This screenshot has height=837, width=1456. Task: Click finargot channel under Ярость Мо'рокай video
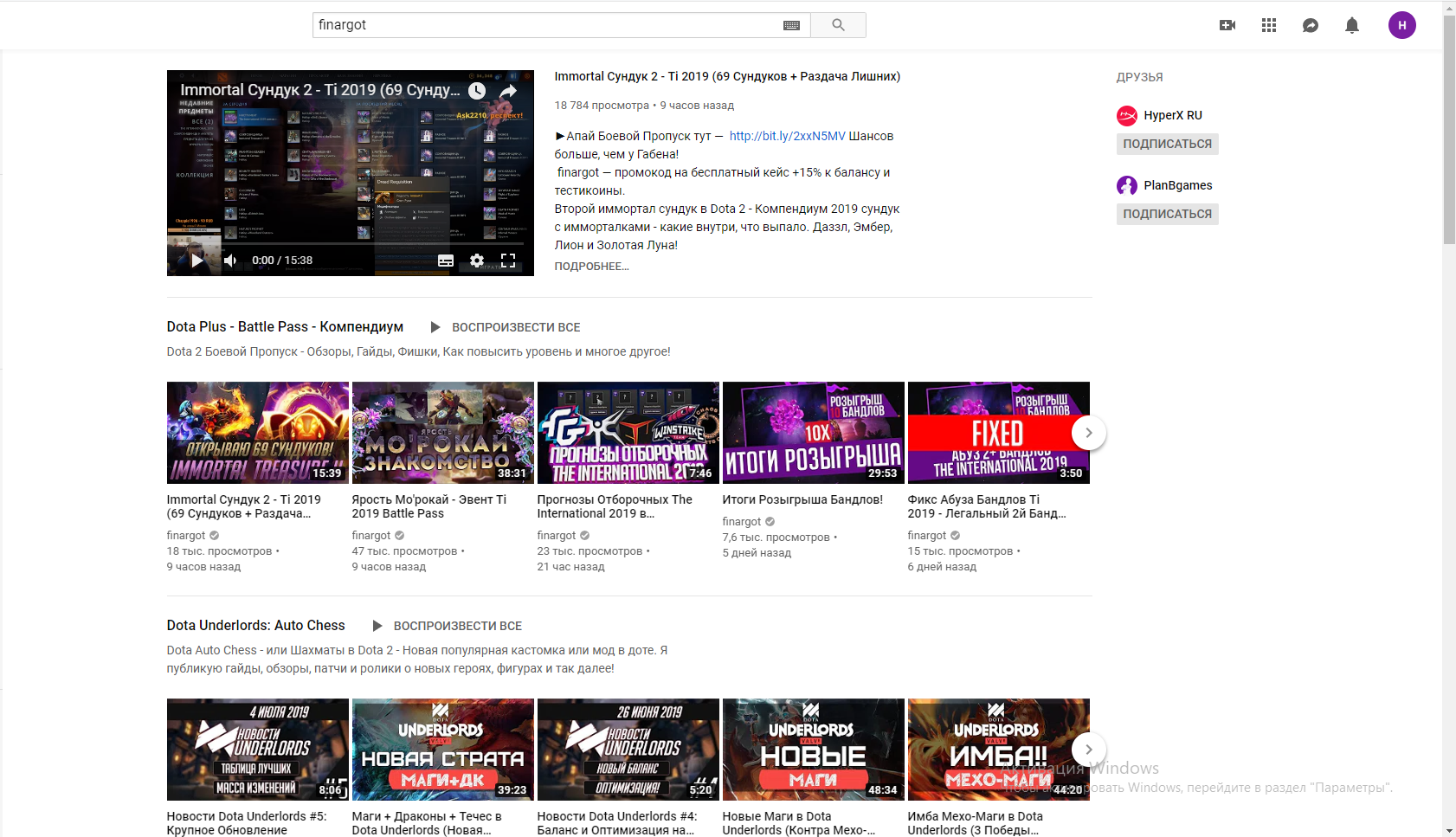tap(371, 535)
